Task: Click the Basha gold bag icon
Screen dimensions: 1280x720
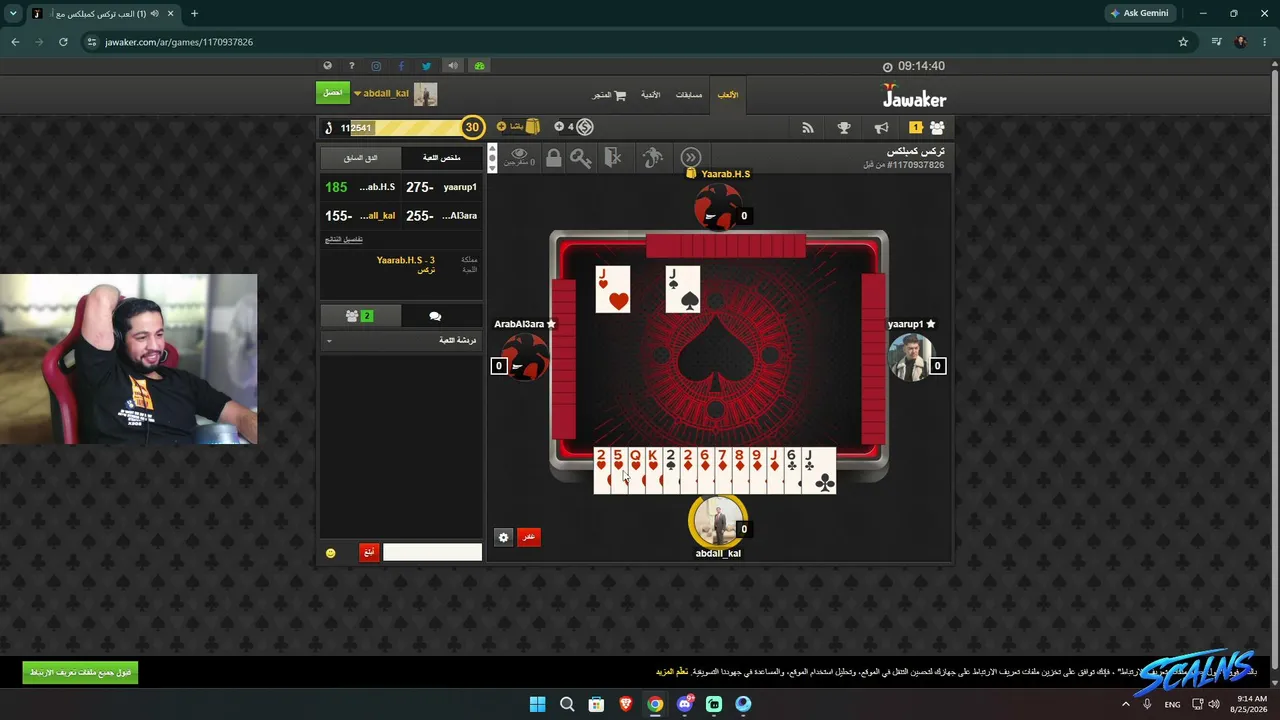Action: 533,127
